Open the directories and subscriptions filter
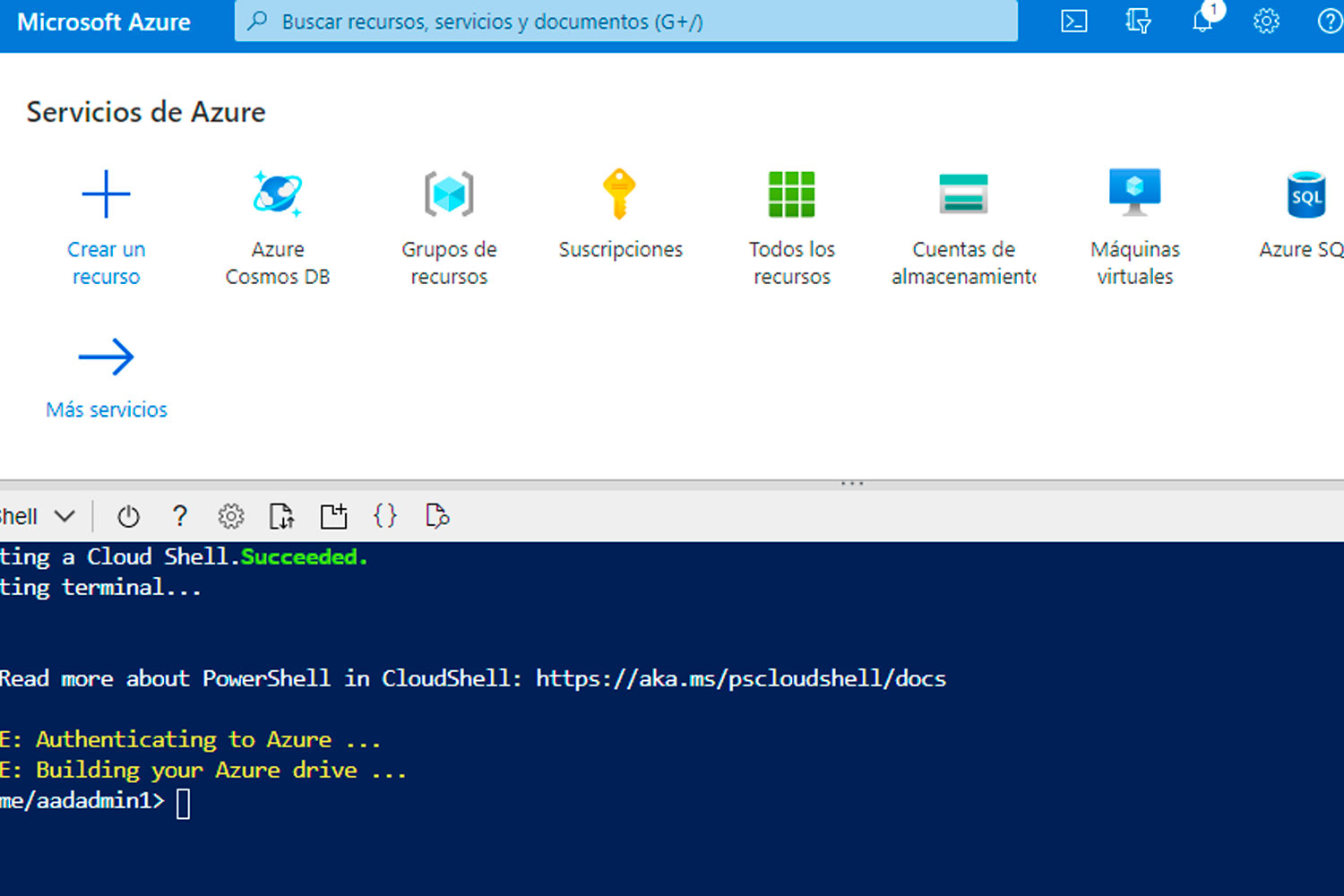The height and width of the screenshot is (896, 1344). [x=1138, y=22]
